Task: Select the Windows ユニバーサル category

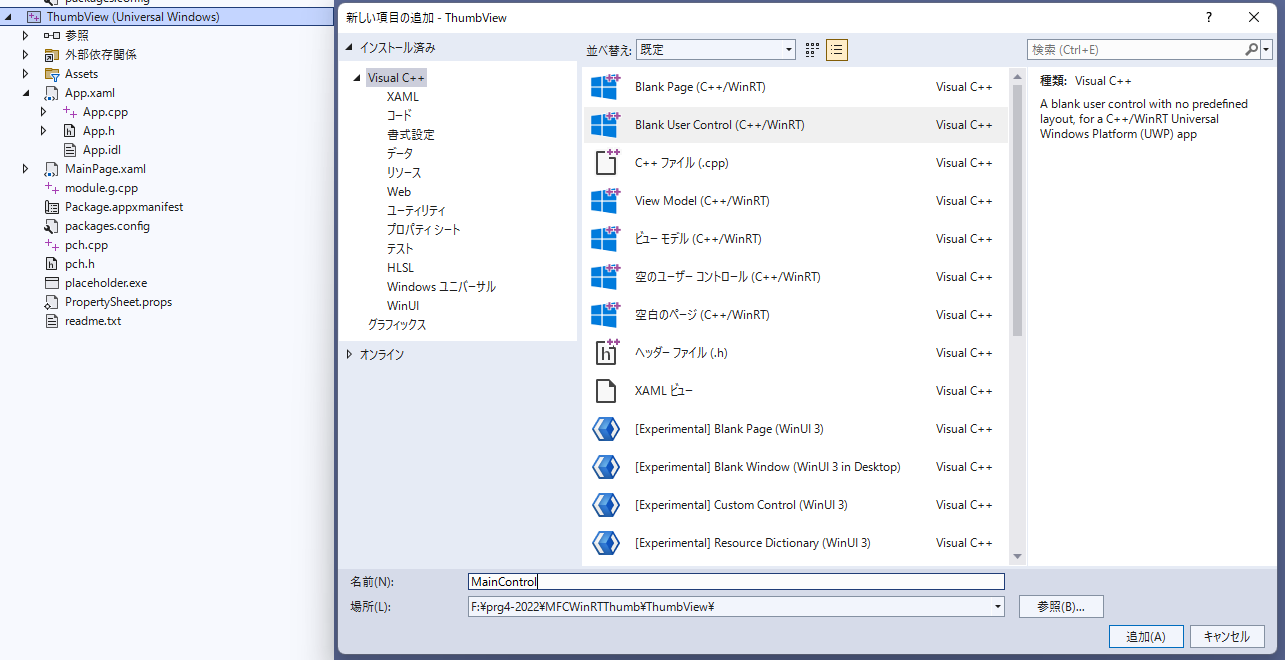Action: click(x=441, y=287)
